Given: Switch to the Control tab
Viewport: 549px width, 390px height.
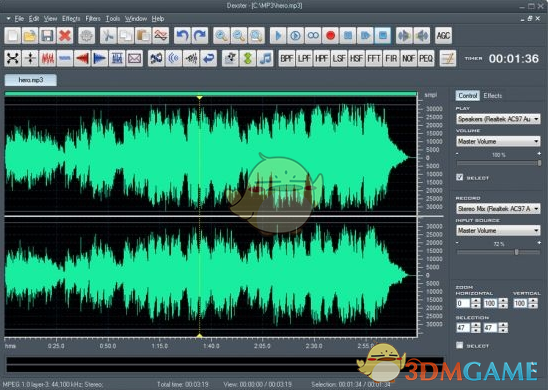Looking at the screenshot, I should pos(467,96).
